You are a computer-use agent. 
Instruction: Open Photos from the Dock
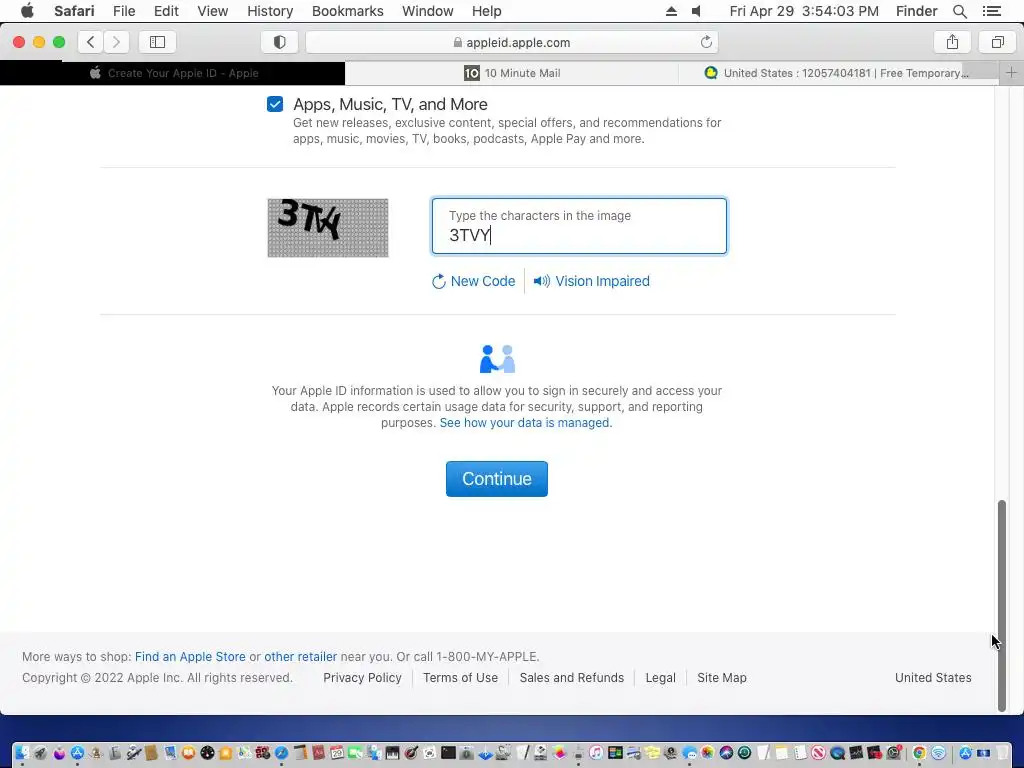pyautogui.click(x=707, y=752)
